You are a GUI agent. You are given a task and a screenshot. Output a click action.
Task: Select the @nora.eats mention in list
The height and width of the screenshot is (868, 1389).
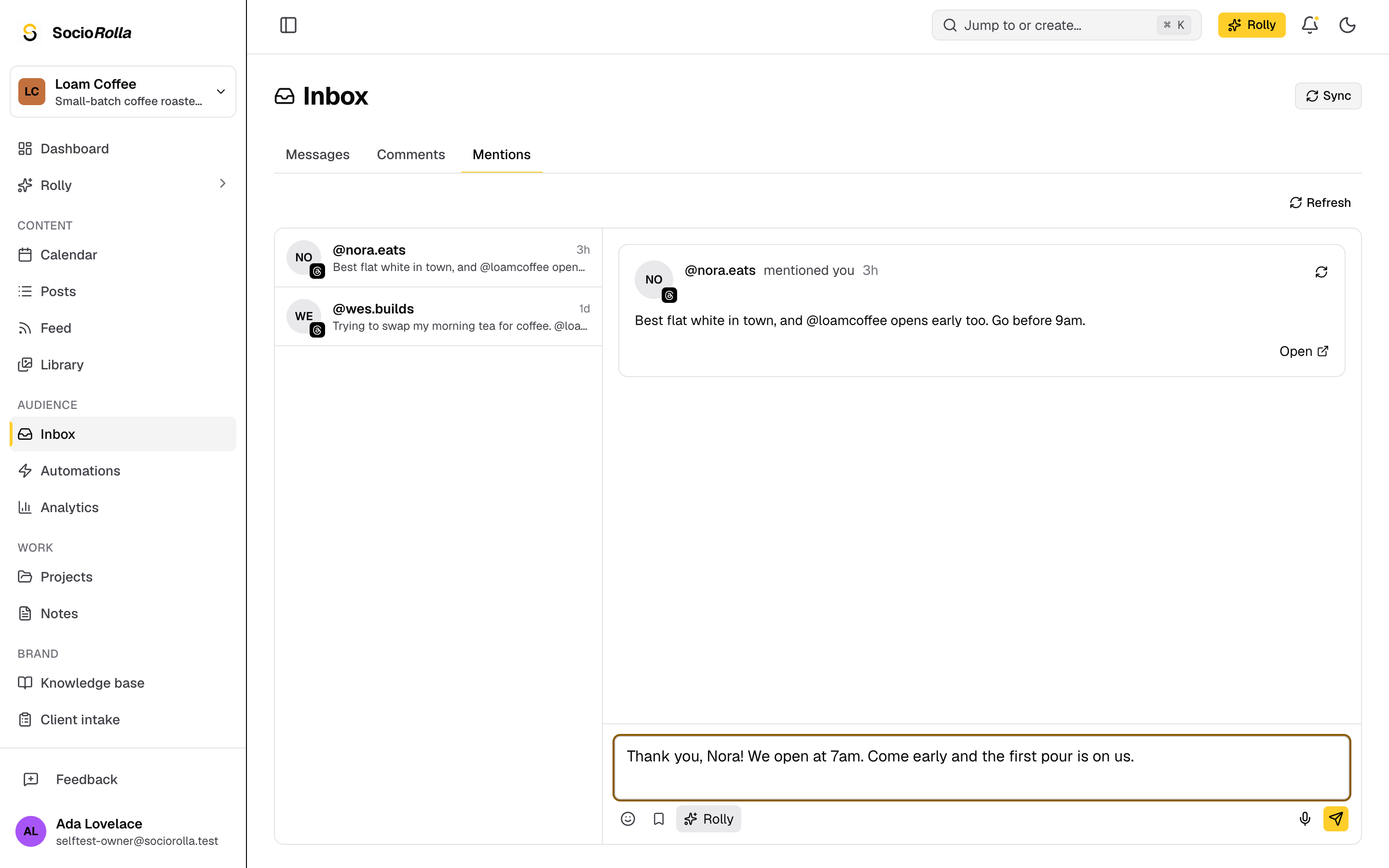click(x=438, y=258)
